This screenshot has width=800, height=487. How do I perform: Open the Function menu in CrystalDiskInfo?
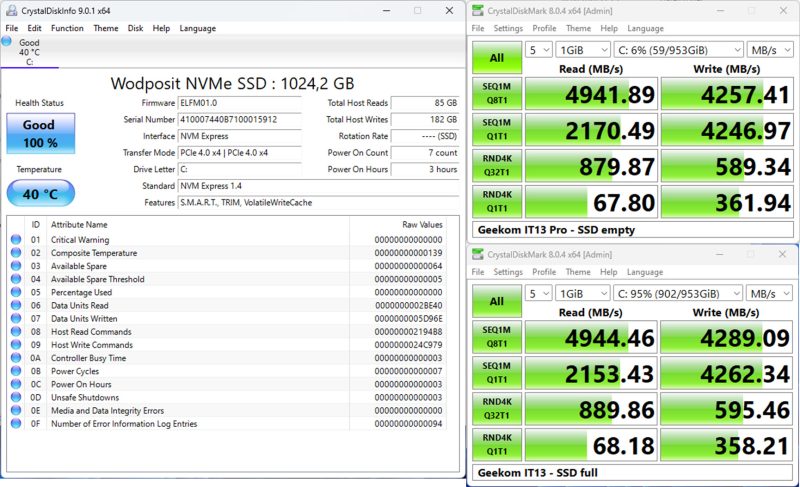pos(67,28)
